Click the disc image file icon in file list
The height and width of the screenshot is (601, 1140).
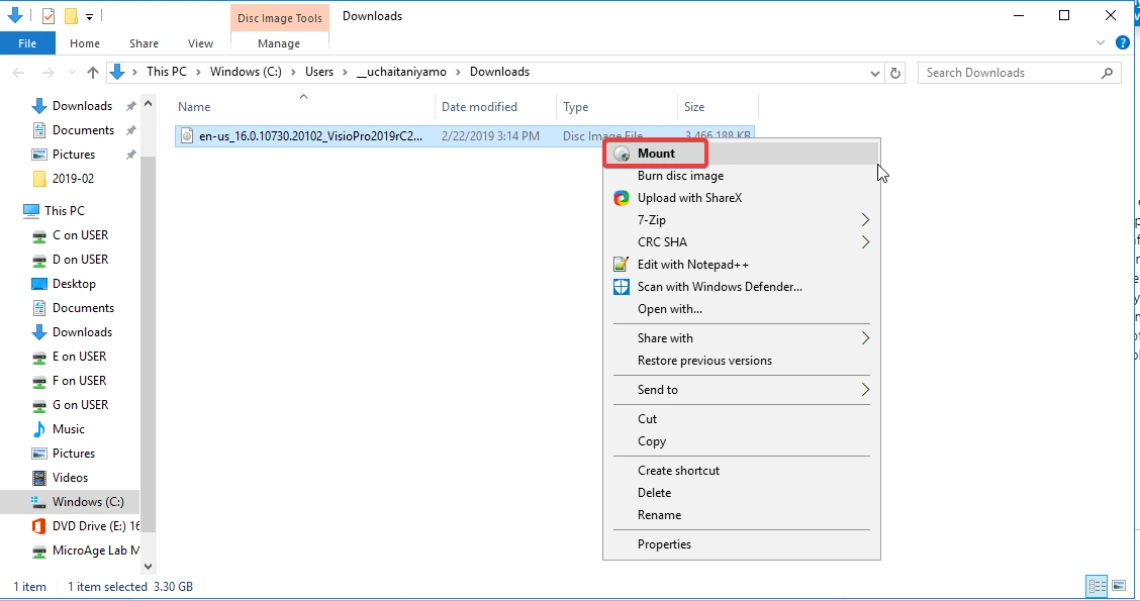(187, 136)
